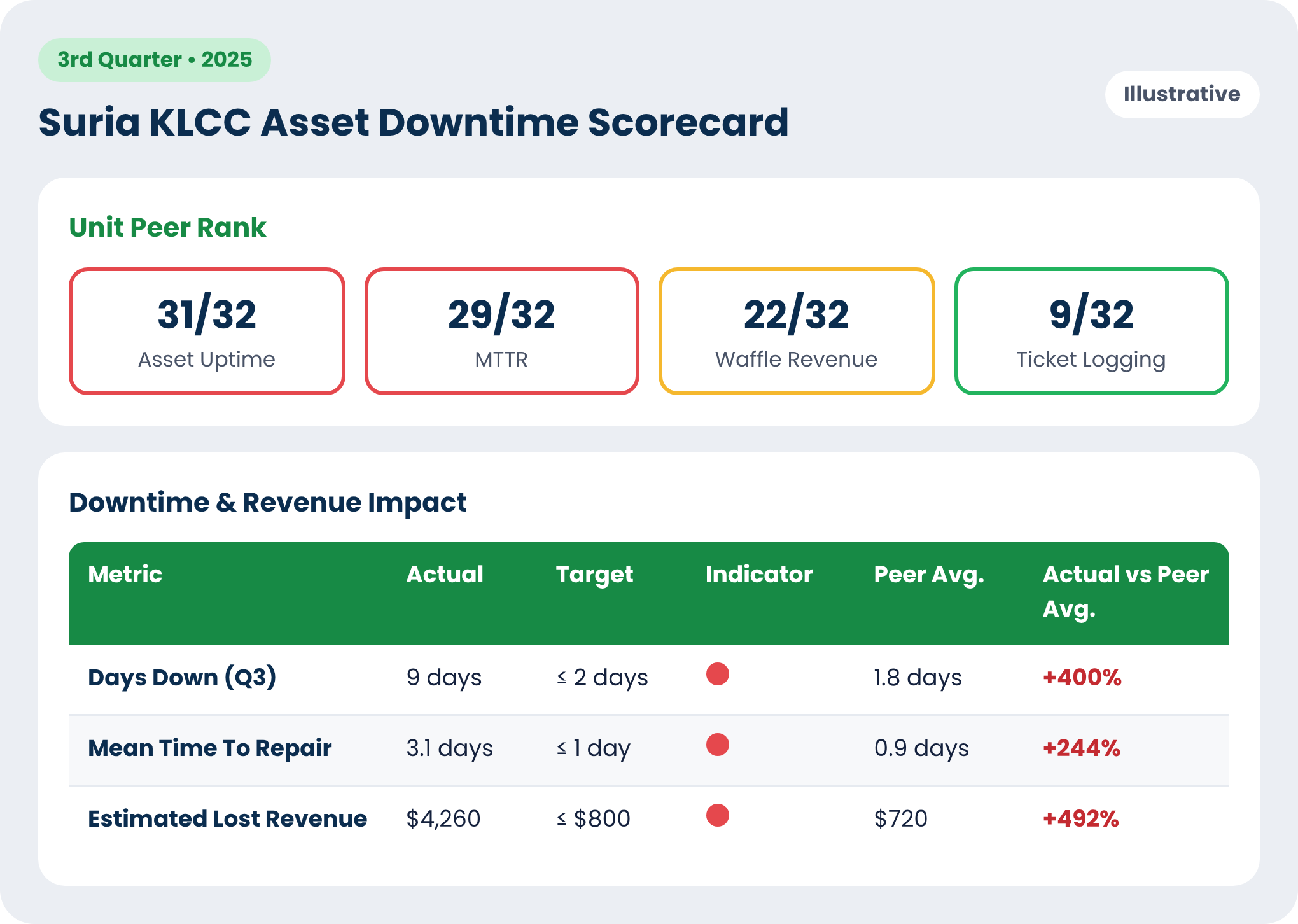Image resolution: width=1298 pixels, height=924 pixels.
Task: Click the +492% variance value
Action: coord(1080,818)
